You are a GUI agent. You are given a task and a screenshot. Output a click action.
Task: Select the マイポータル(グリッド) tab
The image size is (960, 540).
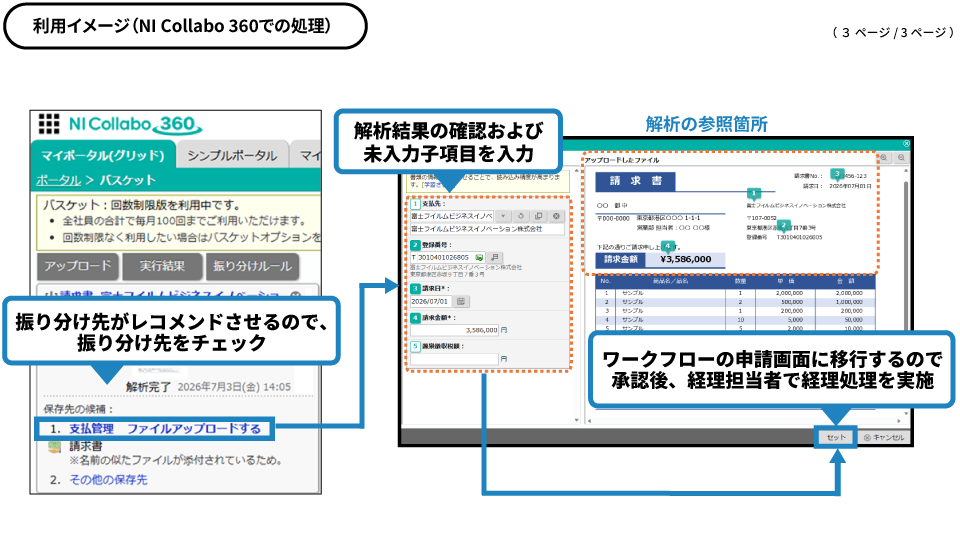102,156
